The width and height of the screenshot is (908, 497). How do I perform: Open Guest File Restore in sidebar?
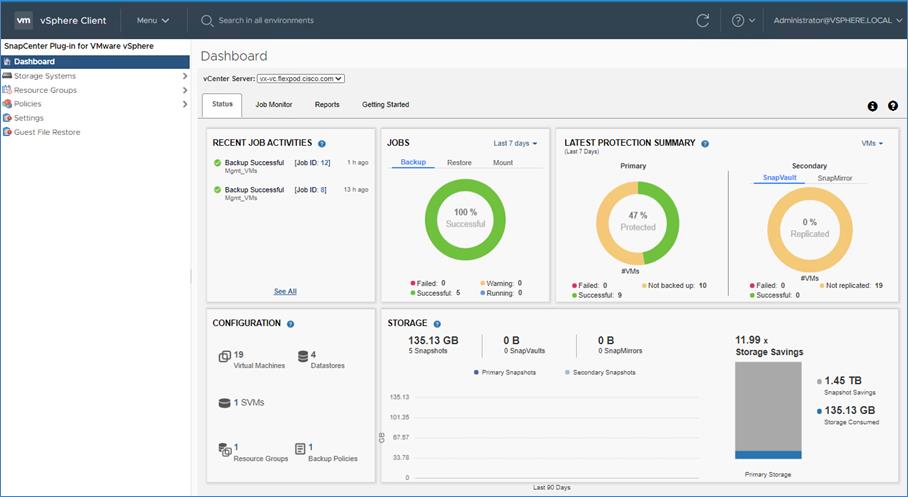pyautogui.click(x=47, y=132)
